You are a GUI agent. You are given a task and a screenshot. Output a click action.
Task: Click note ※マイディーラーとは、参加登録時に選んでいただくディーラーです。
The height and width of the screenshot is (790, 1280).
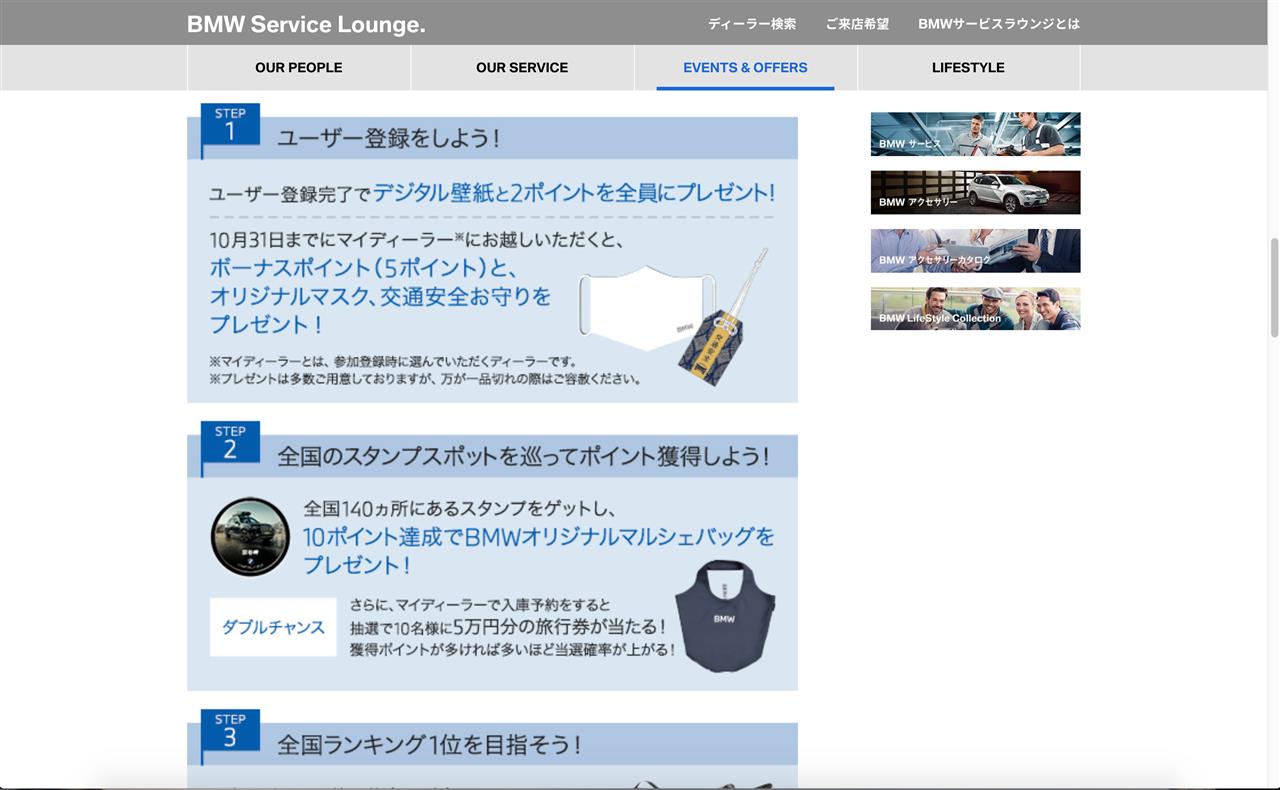(393, 361)
